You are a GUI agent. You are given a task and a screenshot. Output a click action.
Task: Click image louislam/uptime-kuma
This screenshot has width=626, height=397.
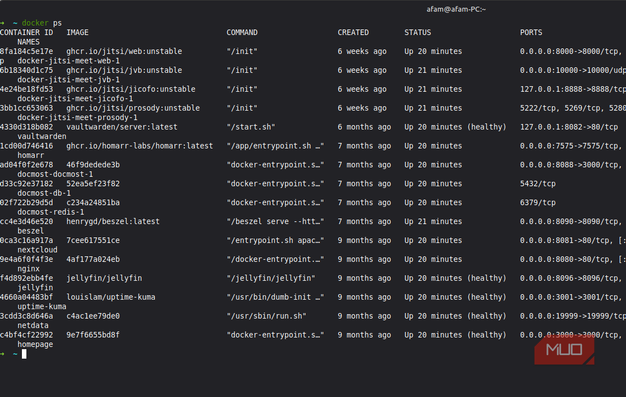(111, 297)
